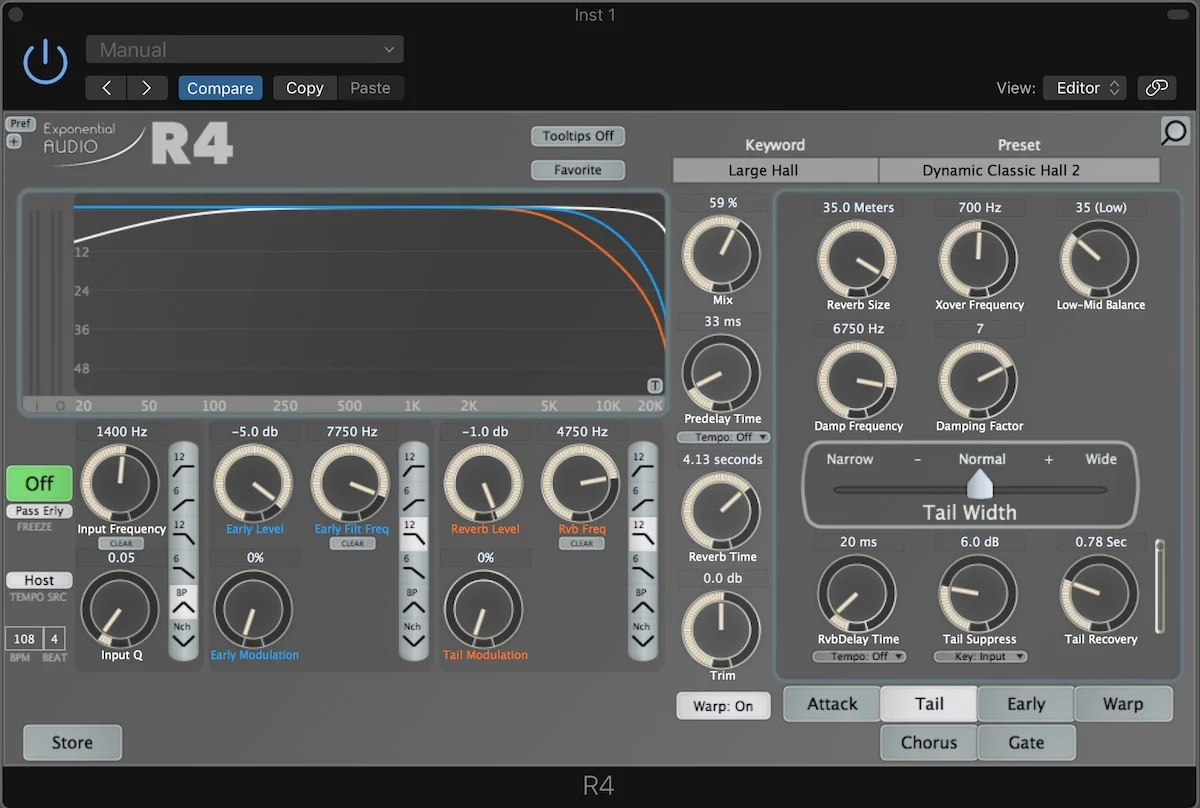The height and width of the screenshot is (808, 1200).
Task: Select Nch notch for Reverb filter
Action: (642, 635)
